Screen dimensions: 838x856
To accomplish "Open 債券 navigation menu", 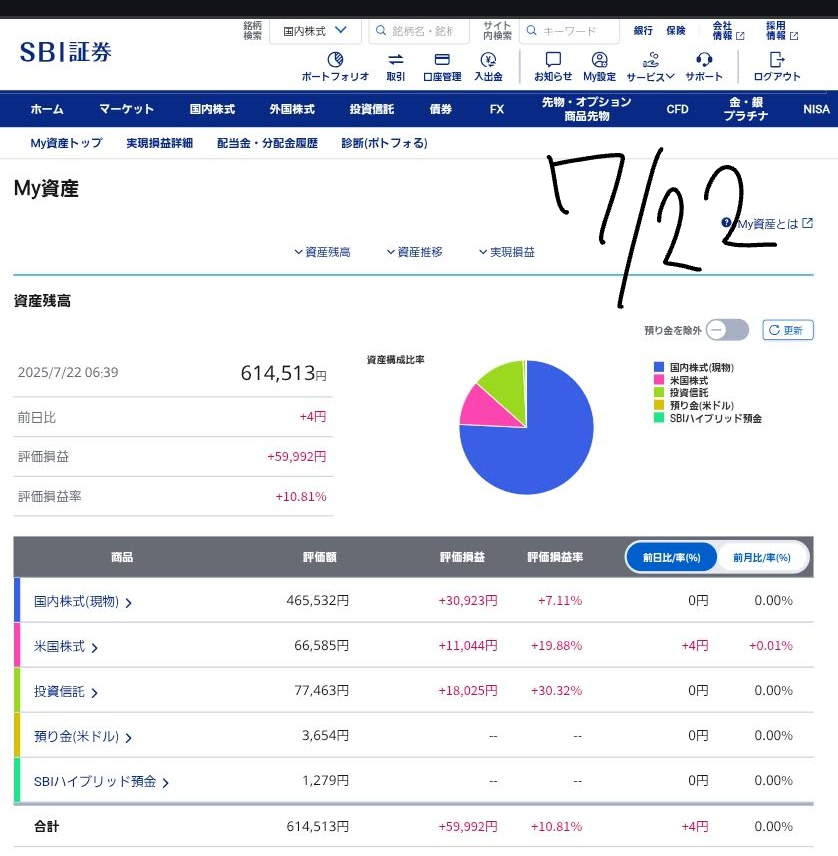I will [x=441, y=109].
